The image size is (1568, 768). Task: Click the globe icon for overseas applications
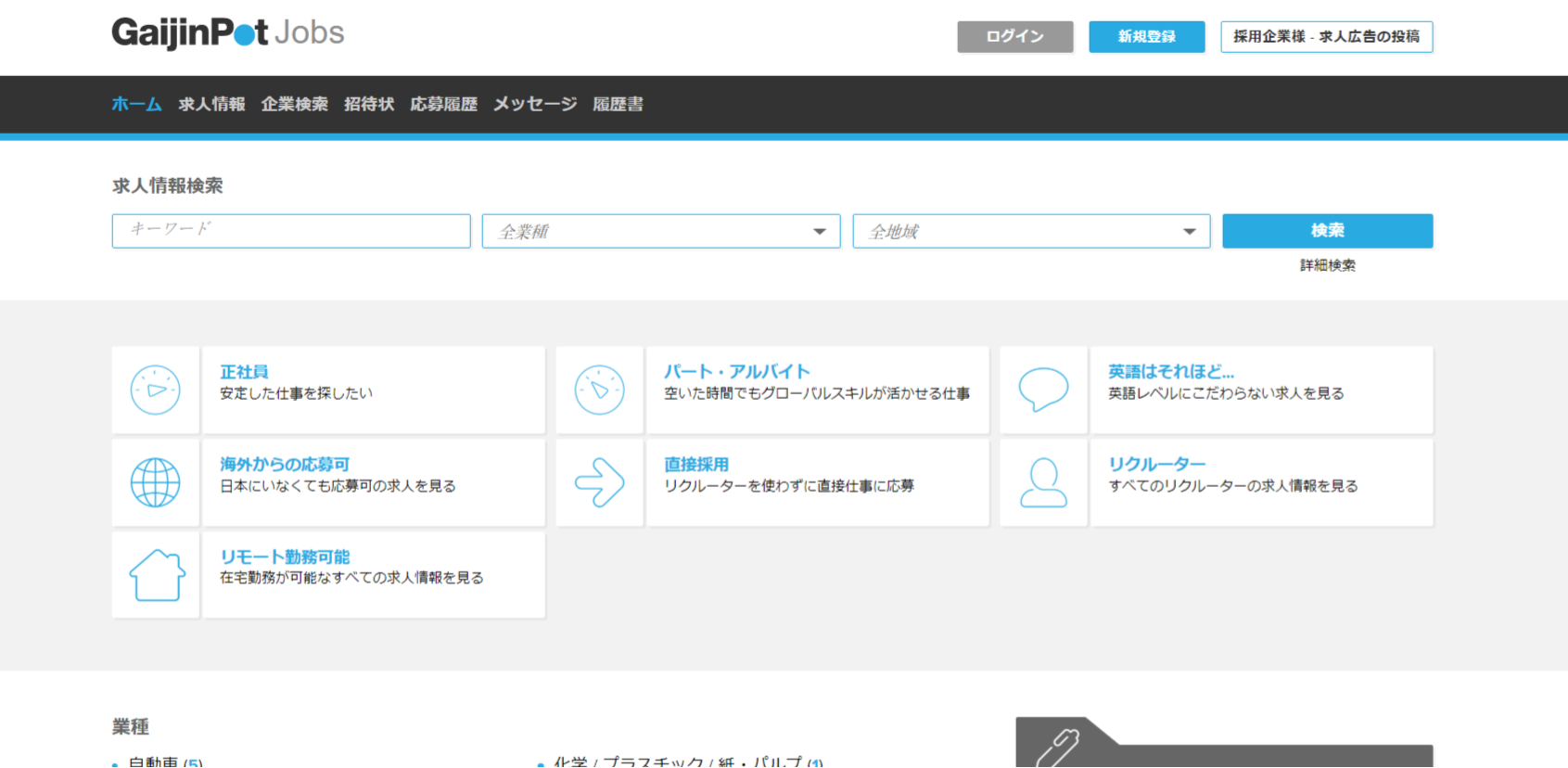156,482
